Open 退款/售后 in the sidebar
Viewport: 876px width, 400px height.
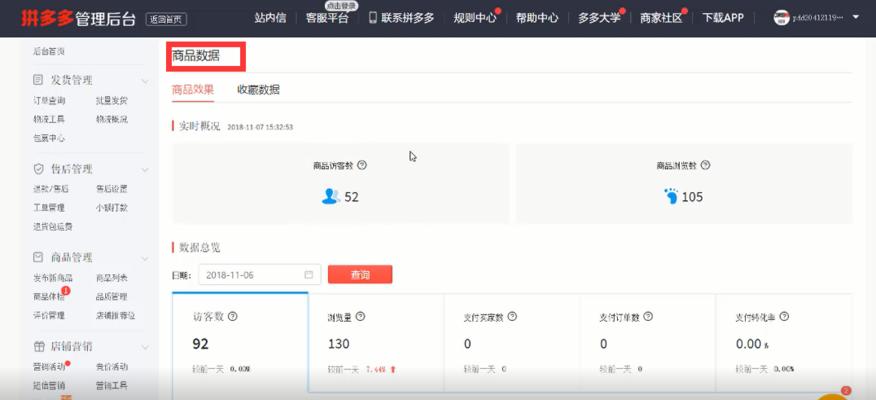(x=51, y=189)
